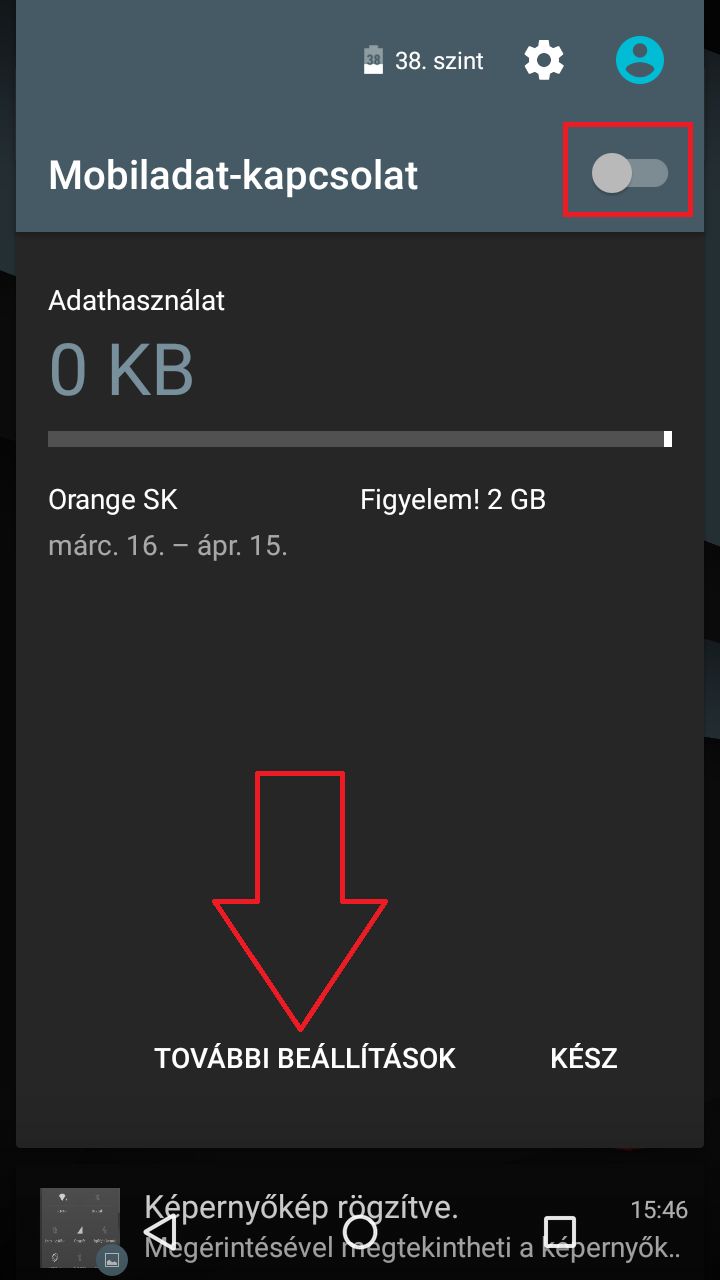Open recent apps with the square icon
The height and width of the screenshot is (1280, 720).
(x=560, y=1231)
